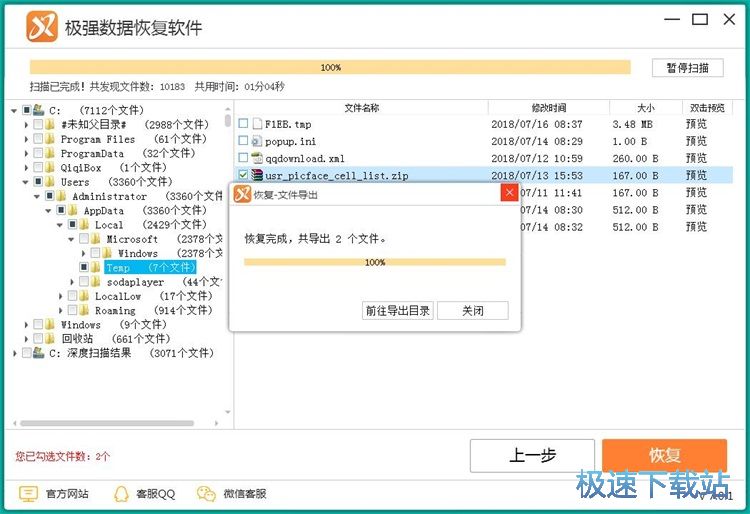Click the 上一步 button
Viewport: 750px width, 514px height.
coord(532,455)
